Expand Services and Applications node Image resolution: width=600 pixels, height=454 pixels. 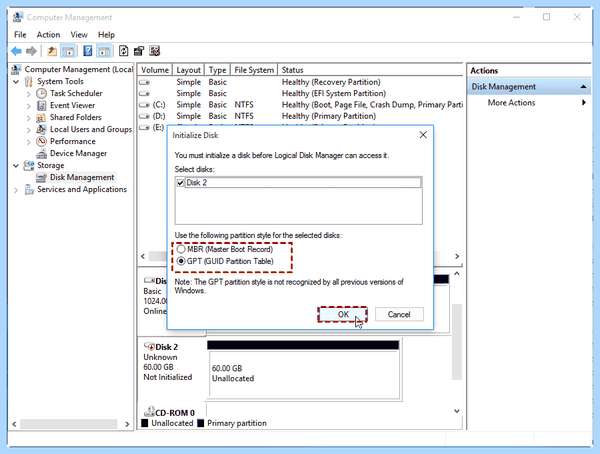coord(16,190)
